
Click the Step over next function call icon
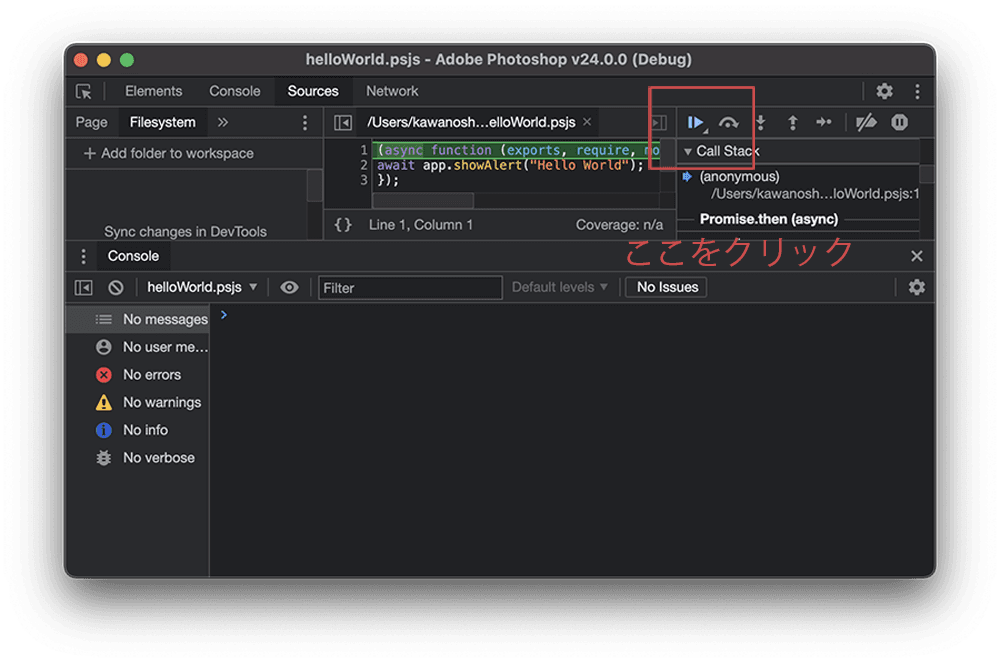(729, 122)
